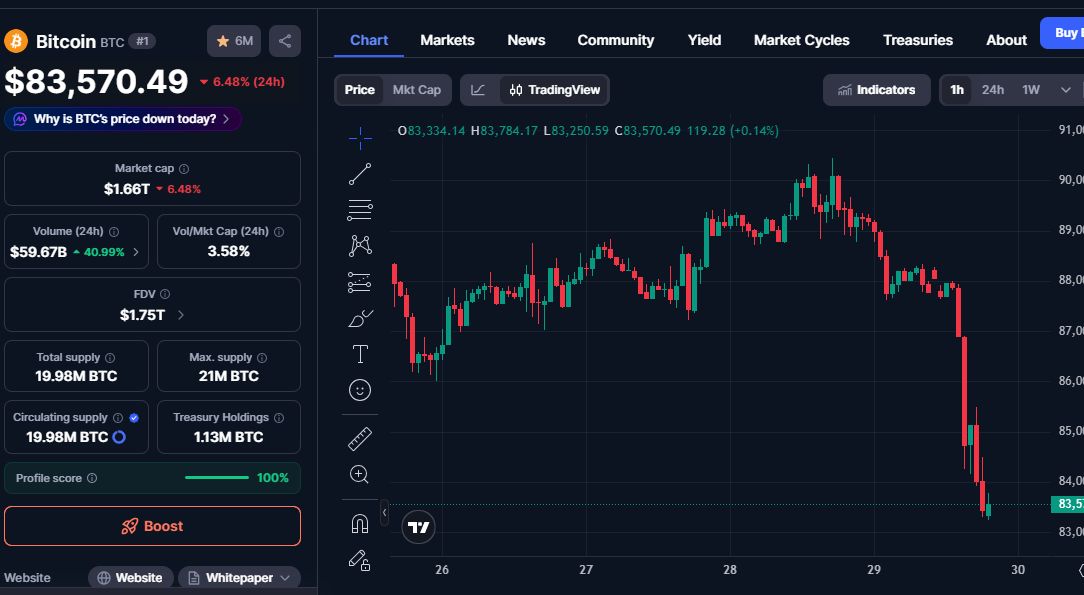Show Profile score info icon
Screen dimensions: 1084x595
[92, 478]
